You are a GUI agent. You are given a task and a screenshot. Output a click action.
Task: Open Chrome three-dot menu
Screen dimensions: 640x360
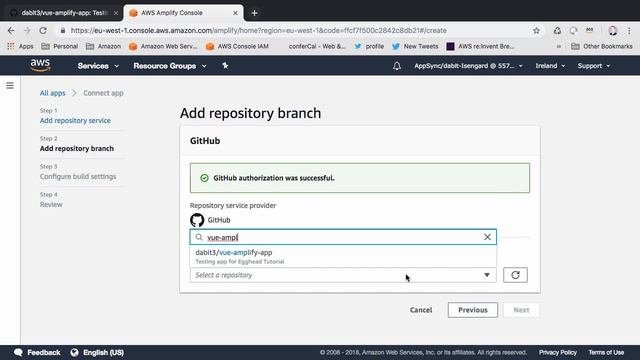[x=629, y=31]
